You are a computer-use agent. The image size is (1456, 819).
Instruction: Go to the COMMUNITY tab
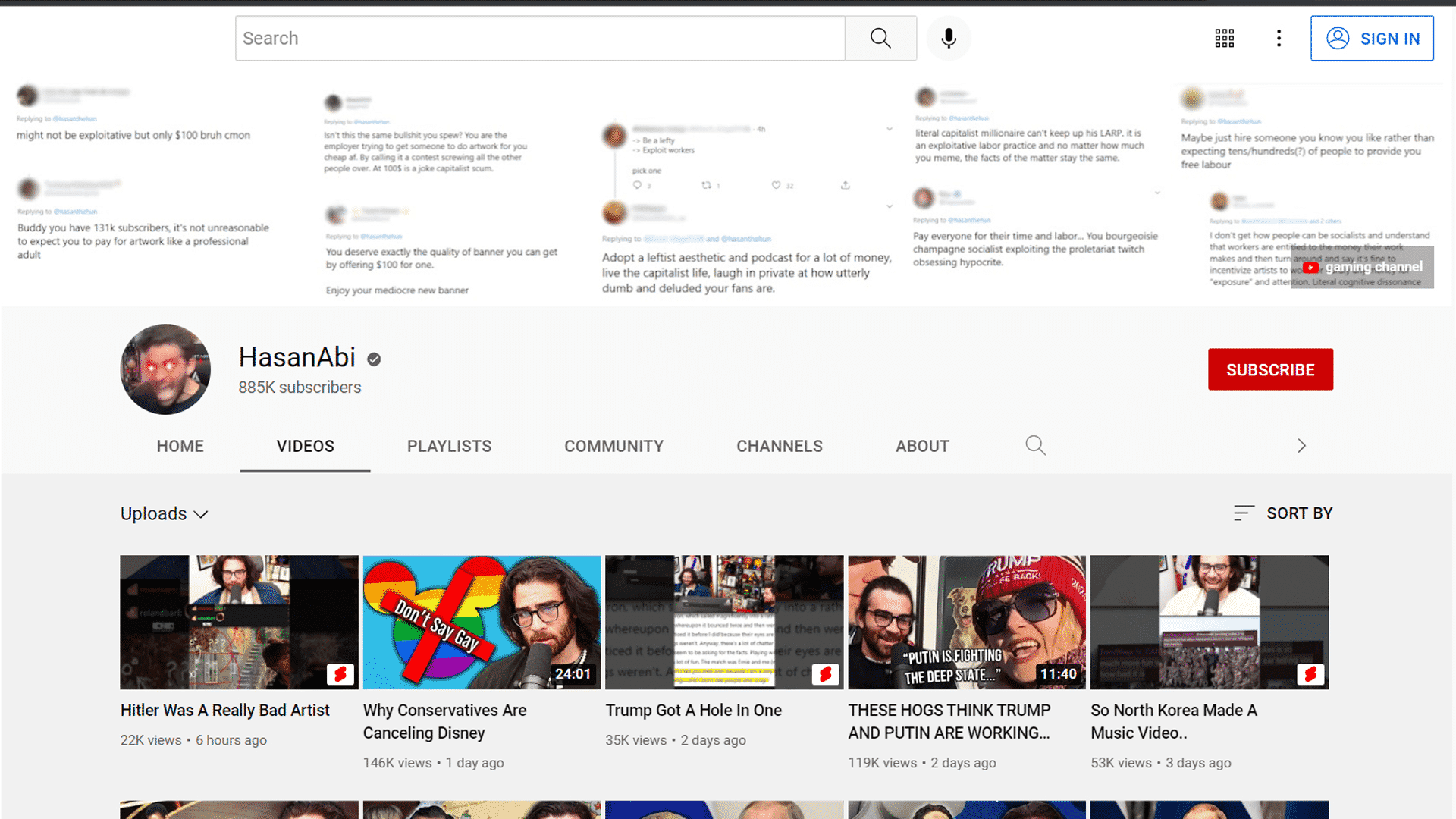(x=613, y=446)
